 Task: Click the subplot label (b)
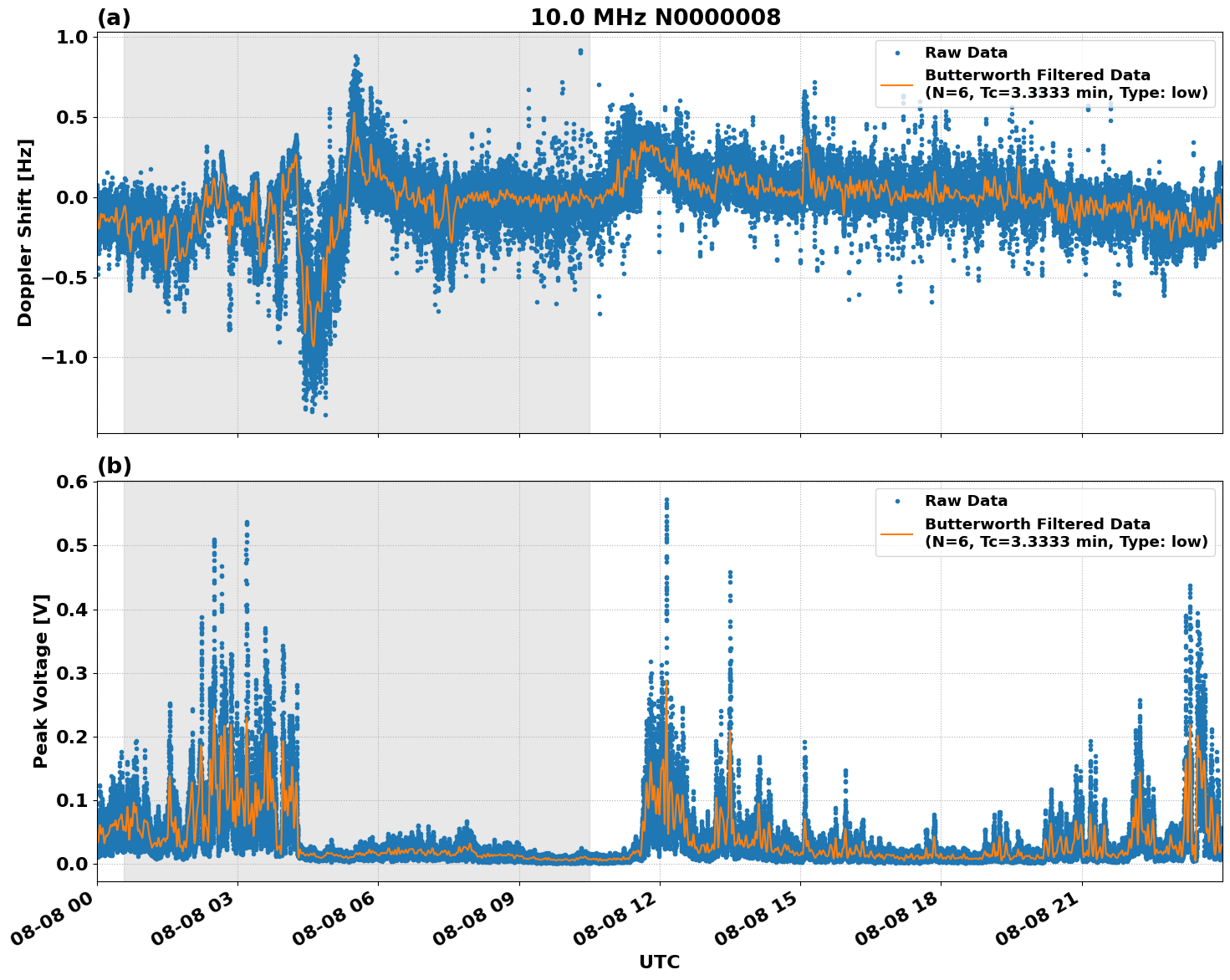tap(115, 465)
